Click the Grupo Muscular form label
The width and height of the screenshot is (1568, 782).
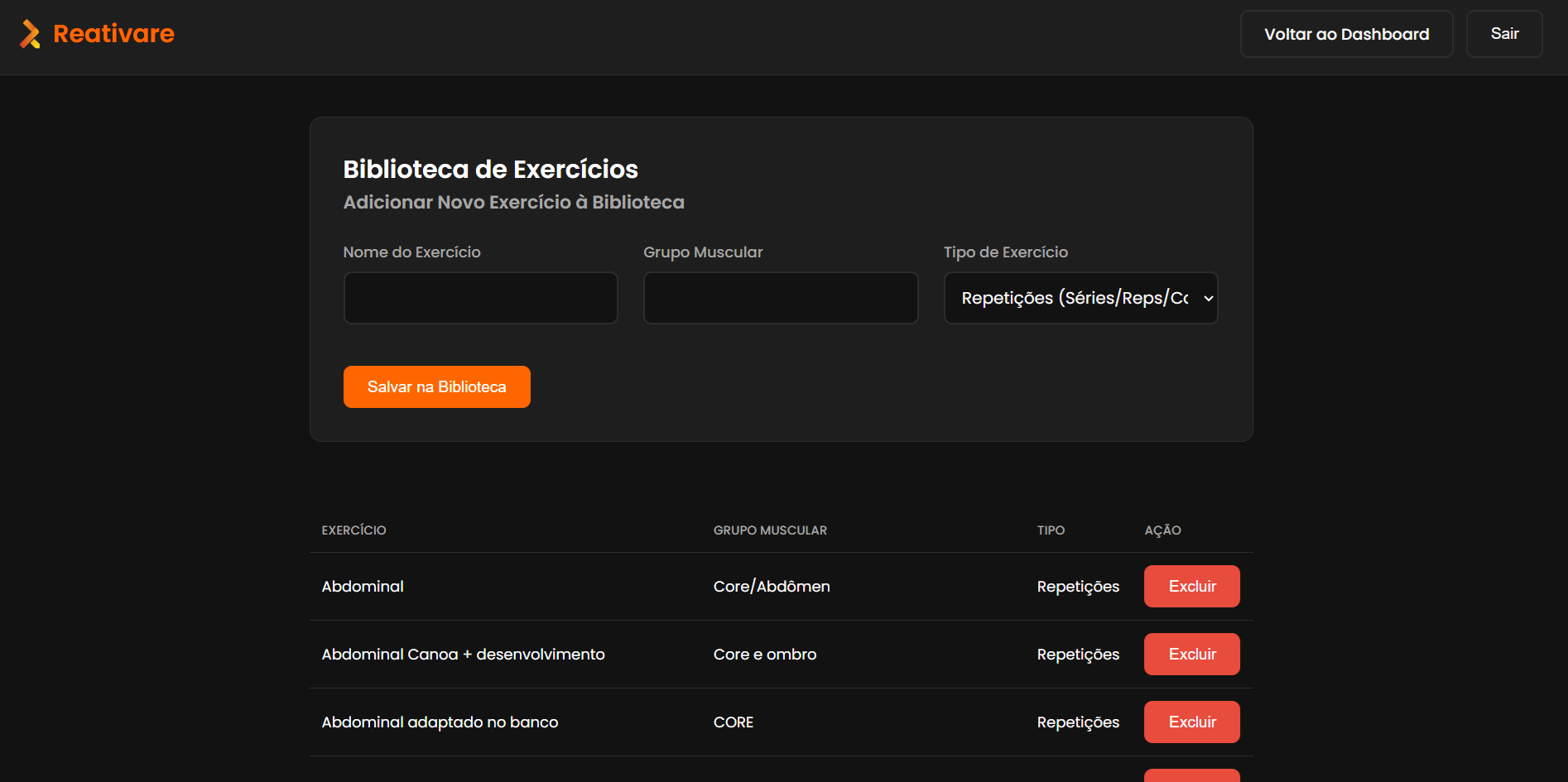(703, 252)
